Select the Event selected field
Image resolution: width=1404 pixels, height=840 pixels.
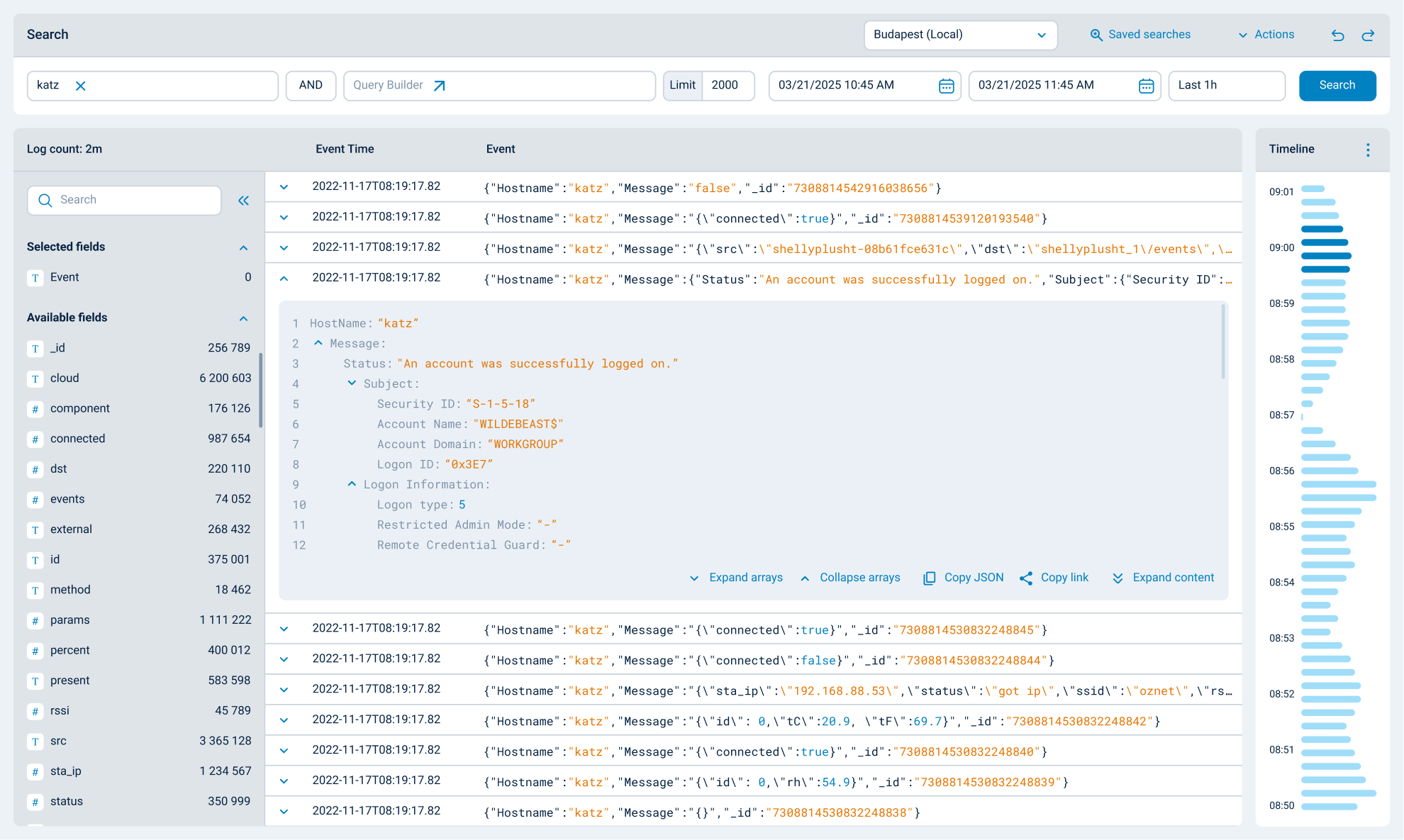(139, 277)
